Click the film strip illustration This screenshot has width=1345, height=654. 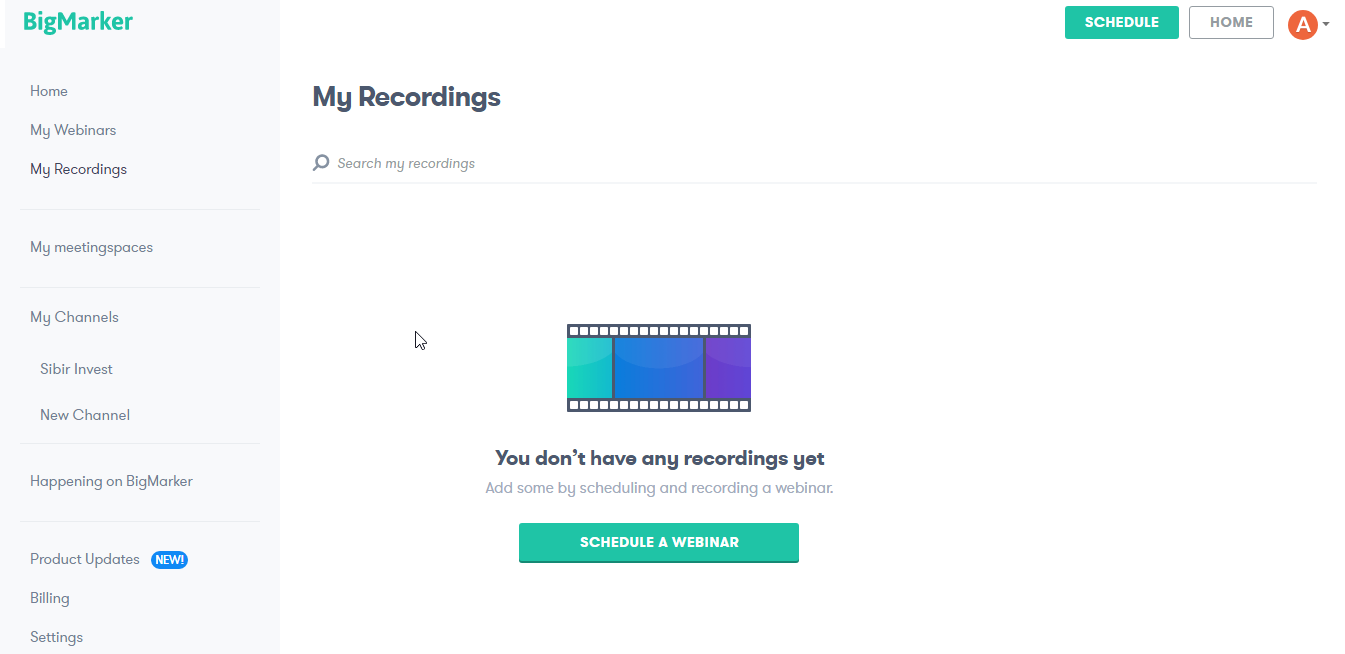click(658, 368)
